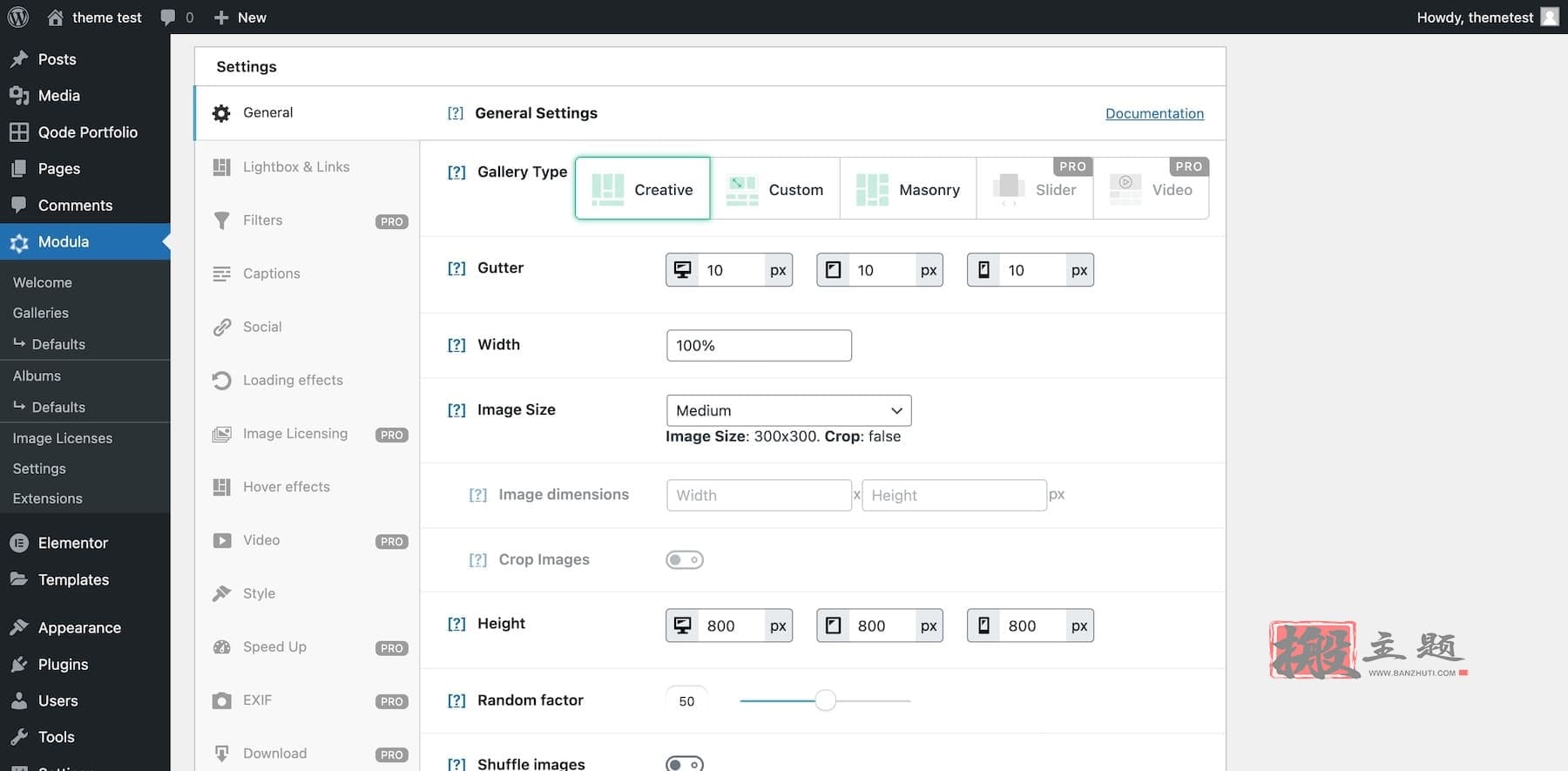Open the General settings tab
Viewport: 1568px width, 771px height.
pyautogui.click(x=308, y=113)
